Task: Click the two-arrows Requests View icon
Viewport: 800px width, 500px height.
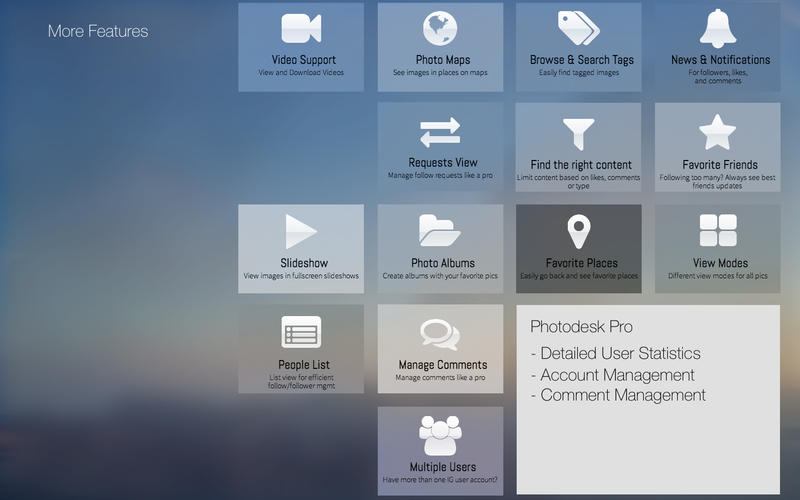Action: coord(440,132)
